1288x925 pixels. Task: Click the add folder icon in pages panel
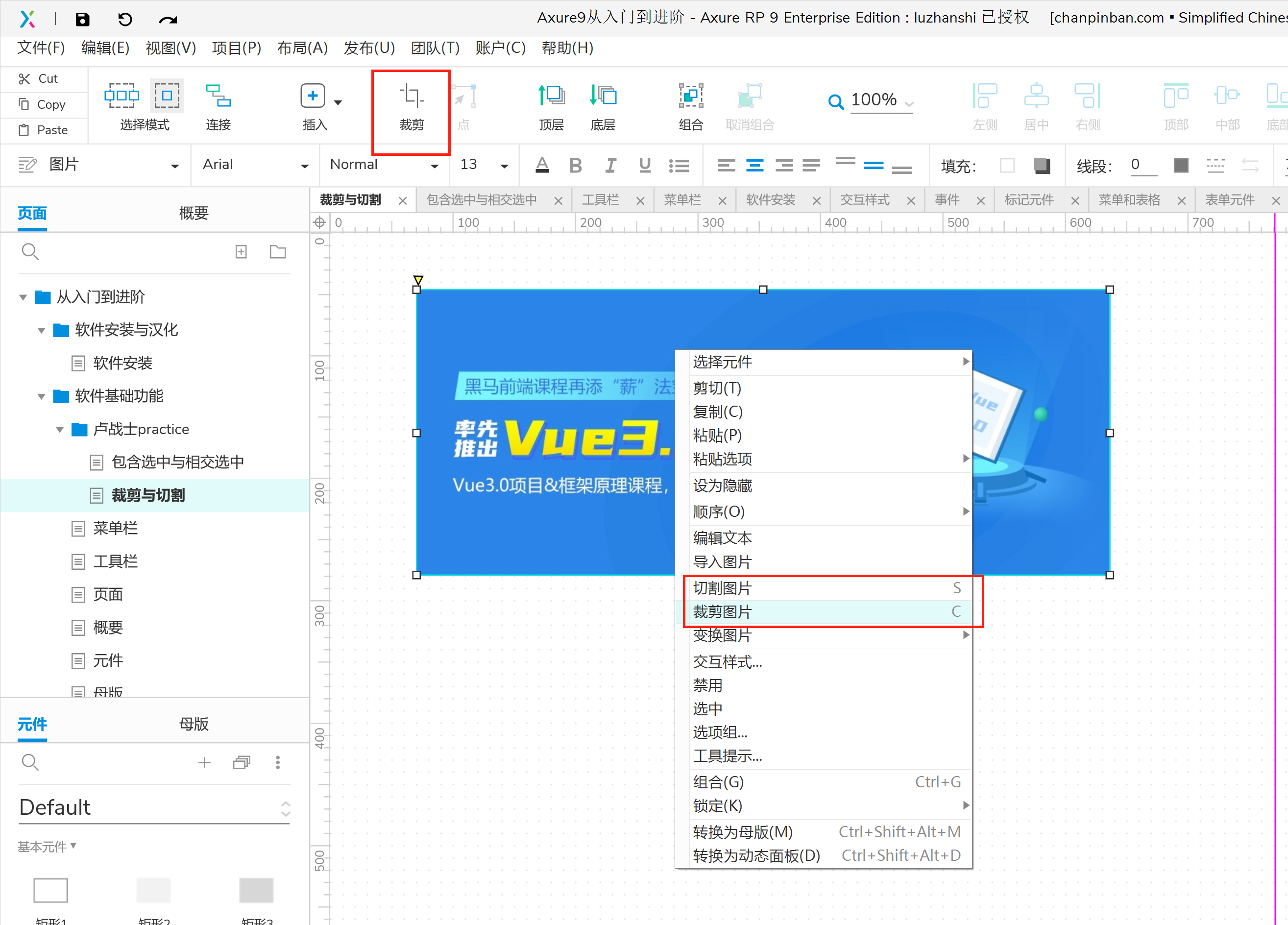(x=278, y=251)
